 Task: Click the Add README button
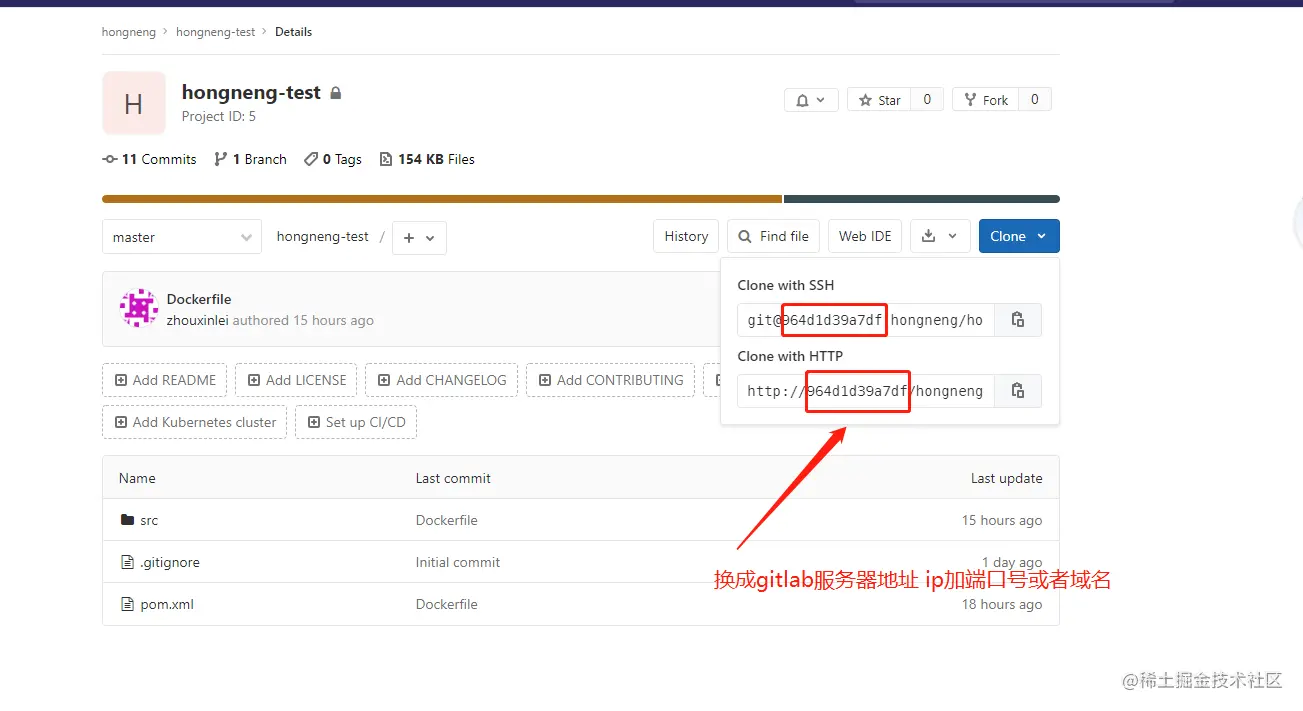165,380
